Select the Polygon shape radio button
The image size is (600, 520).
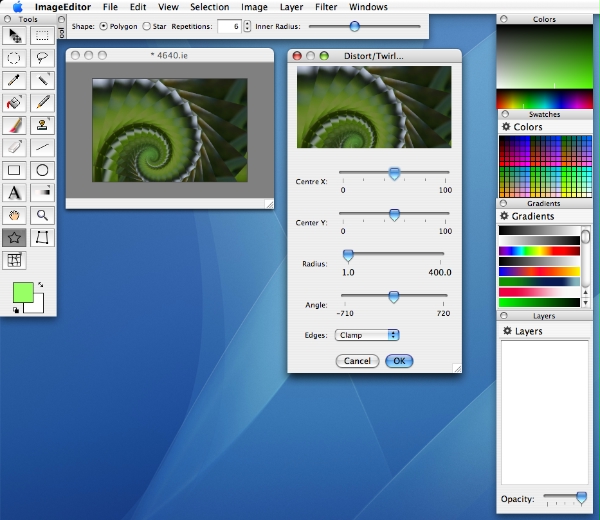[x=103, y=25]
